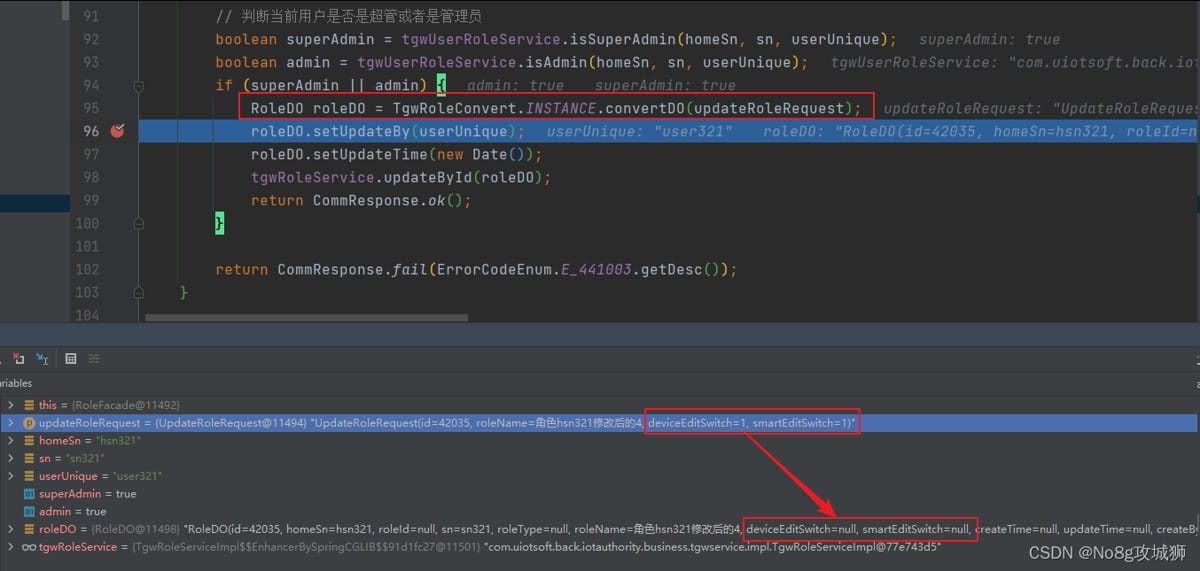The width and height of the screenshot is (1200, 571).
Task: Click the run to cursor icon
Action: click(42, 358)
